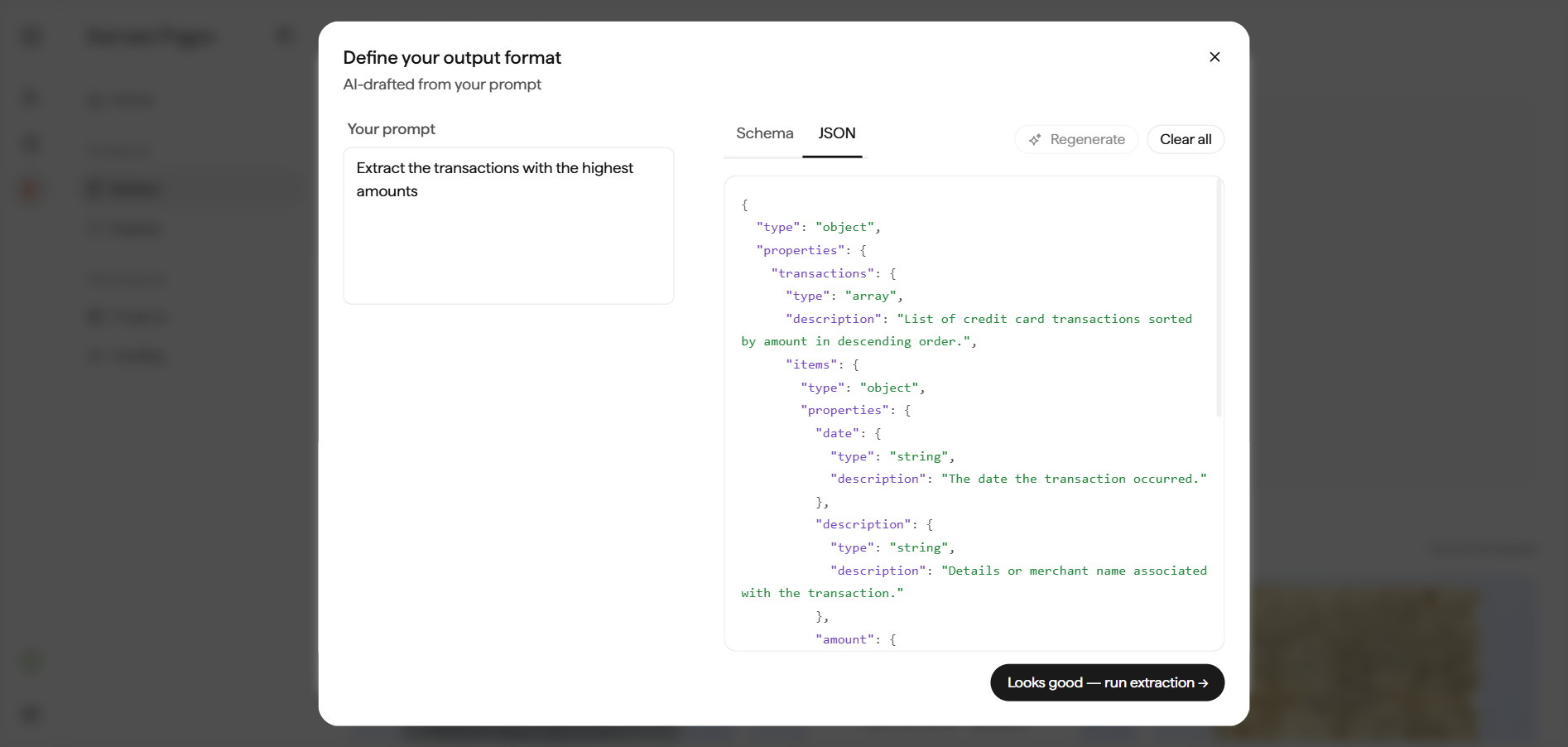Click the 'Your prompt' label
This screenshot has width=1568, height=747.
391,129
